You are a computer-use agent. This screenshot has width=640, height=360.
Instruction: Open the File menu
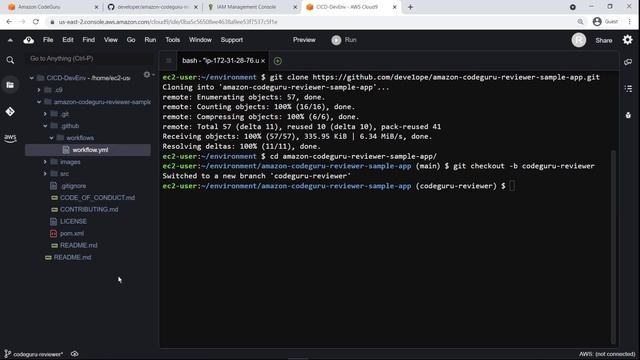[x=48, y=40]
